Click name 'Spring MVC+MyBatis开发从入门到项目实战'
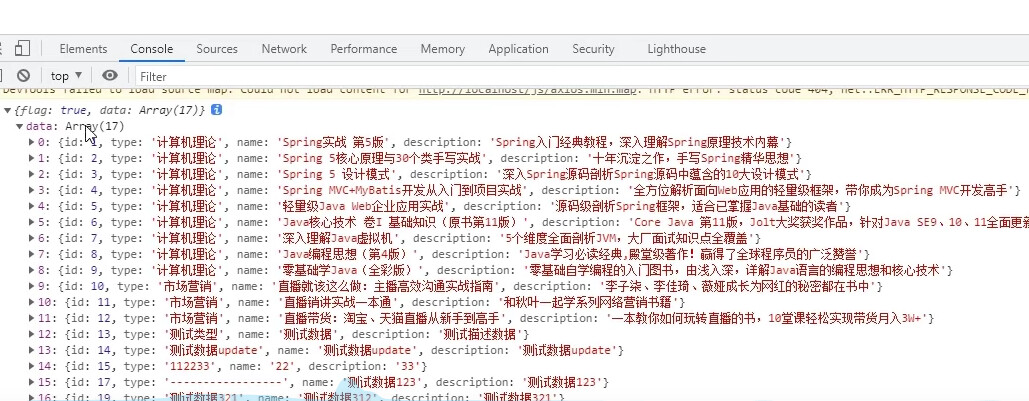Screen dimensions: 1029x401 point(404,190)
